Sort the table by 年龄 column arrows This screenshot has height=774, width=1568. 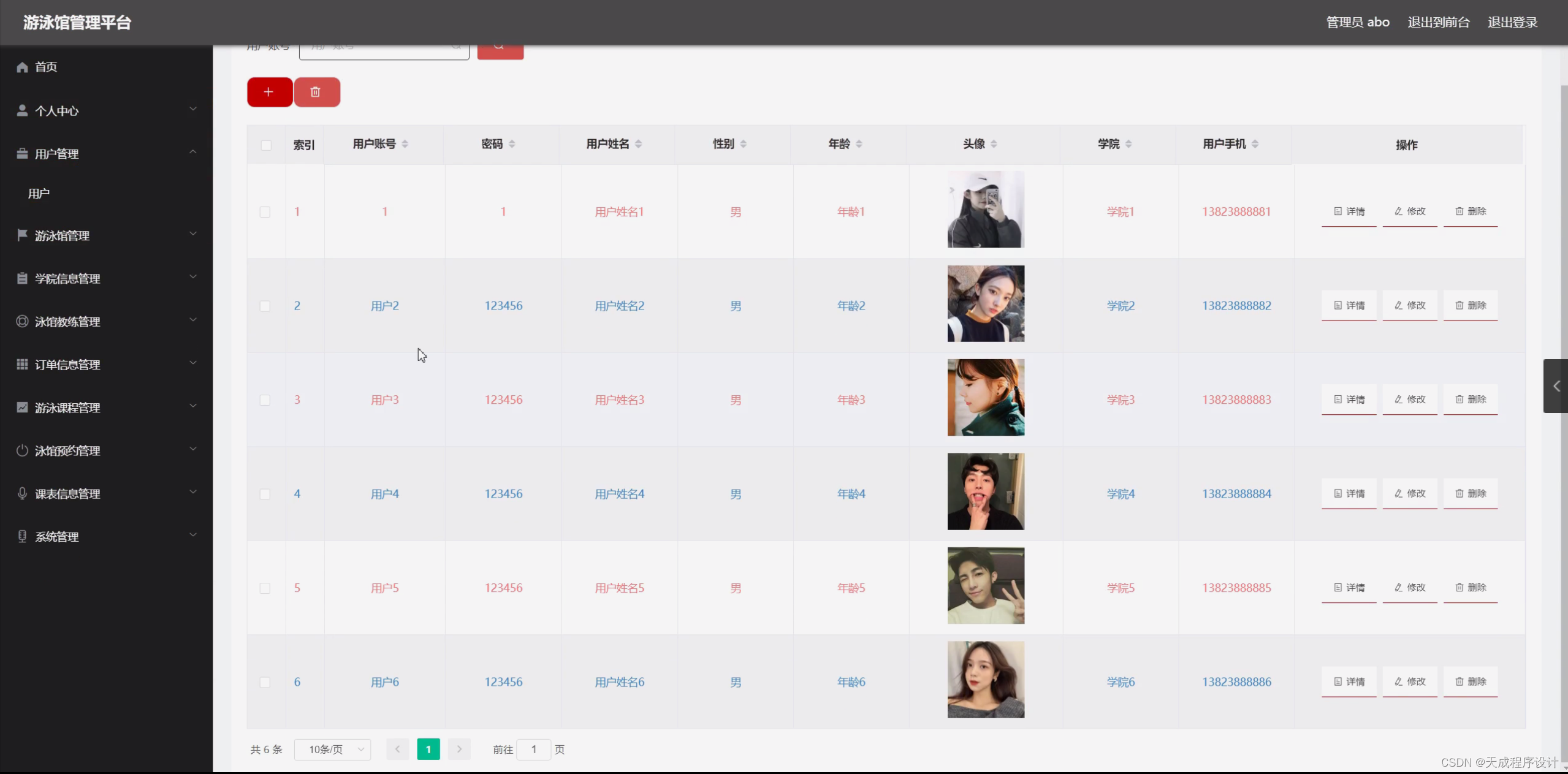pos(859,144)
